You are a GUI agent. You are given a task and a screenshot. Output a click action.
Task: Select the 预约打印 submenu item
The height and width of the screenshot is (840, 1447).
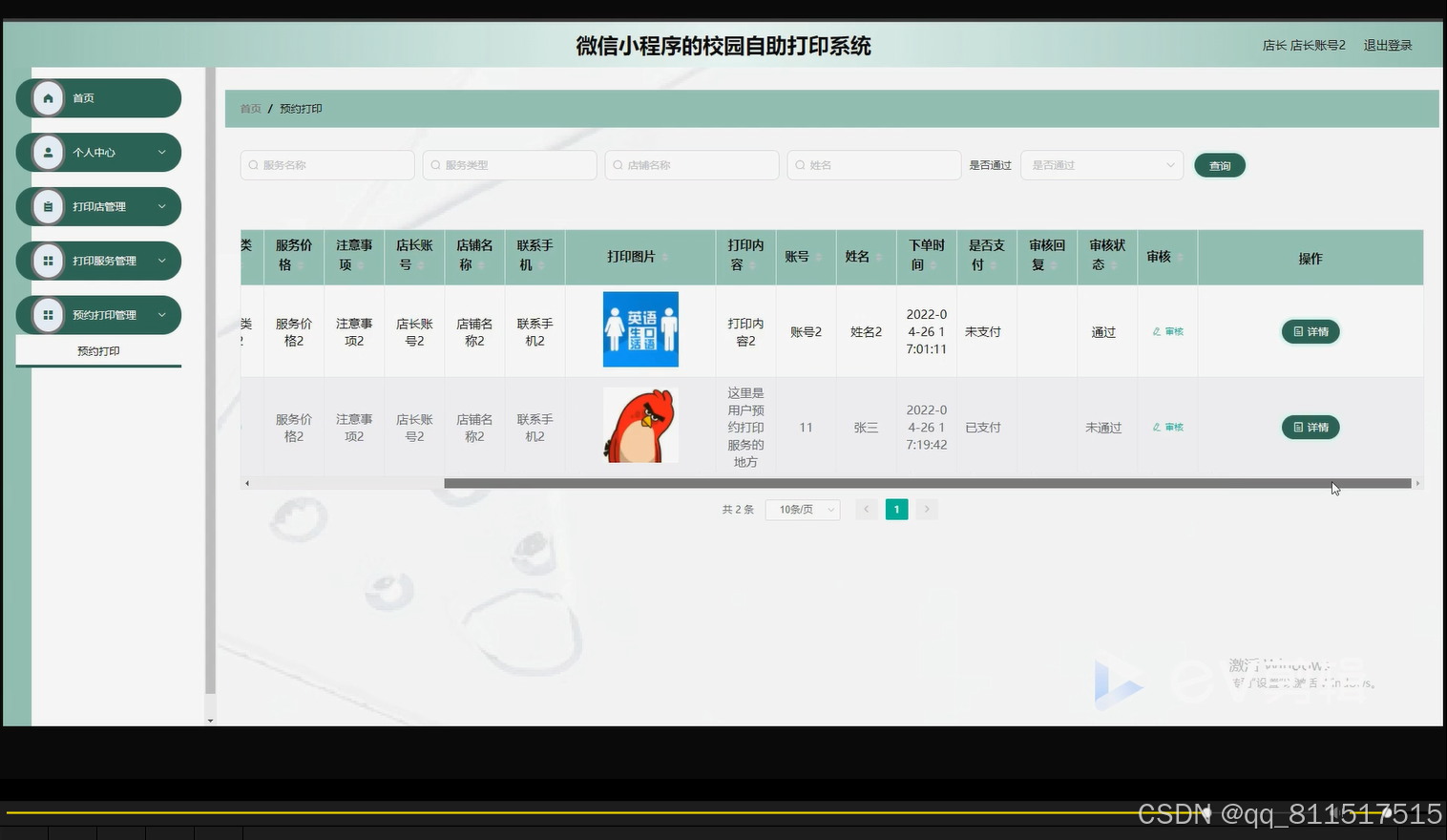pyautogui.click(x=97, y=350)
